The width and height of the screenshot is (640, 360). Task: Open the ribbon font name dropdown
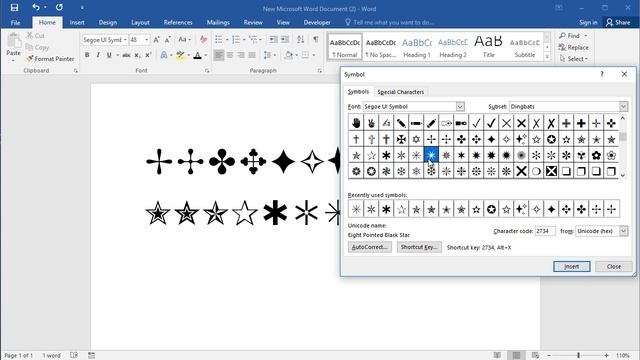125,40
